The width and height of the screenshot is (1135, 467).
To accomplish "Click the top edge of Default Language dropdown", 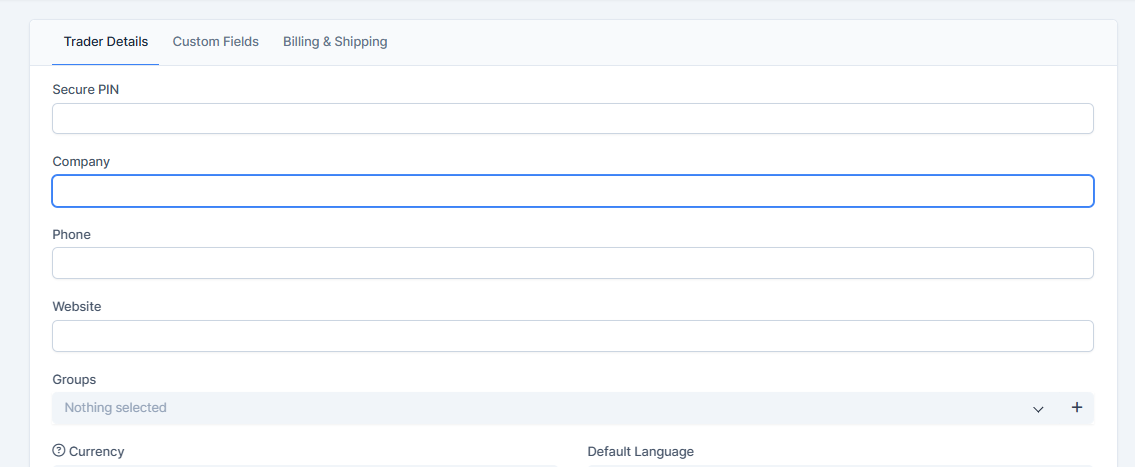I will 840,465.
